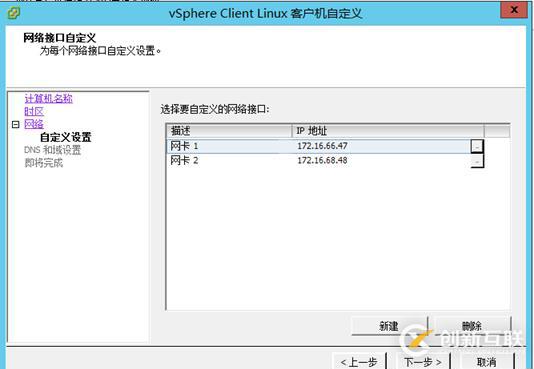Click the 描述 column header
The image size is (534, 369).
[229, 131]
